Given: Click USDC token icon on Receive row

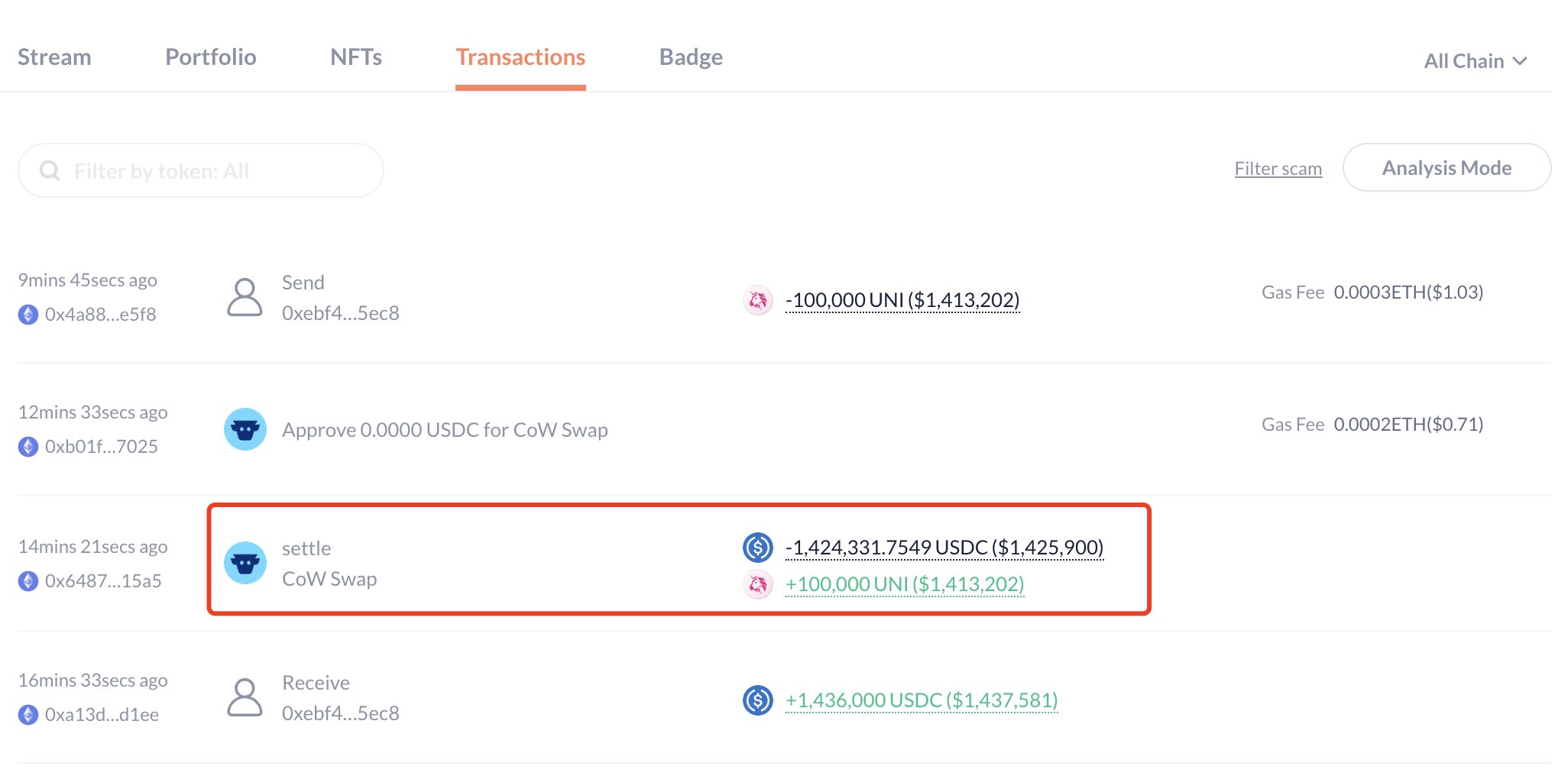Looking at the screenshot, I should [758, 700].
